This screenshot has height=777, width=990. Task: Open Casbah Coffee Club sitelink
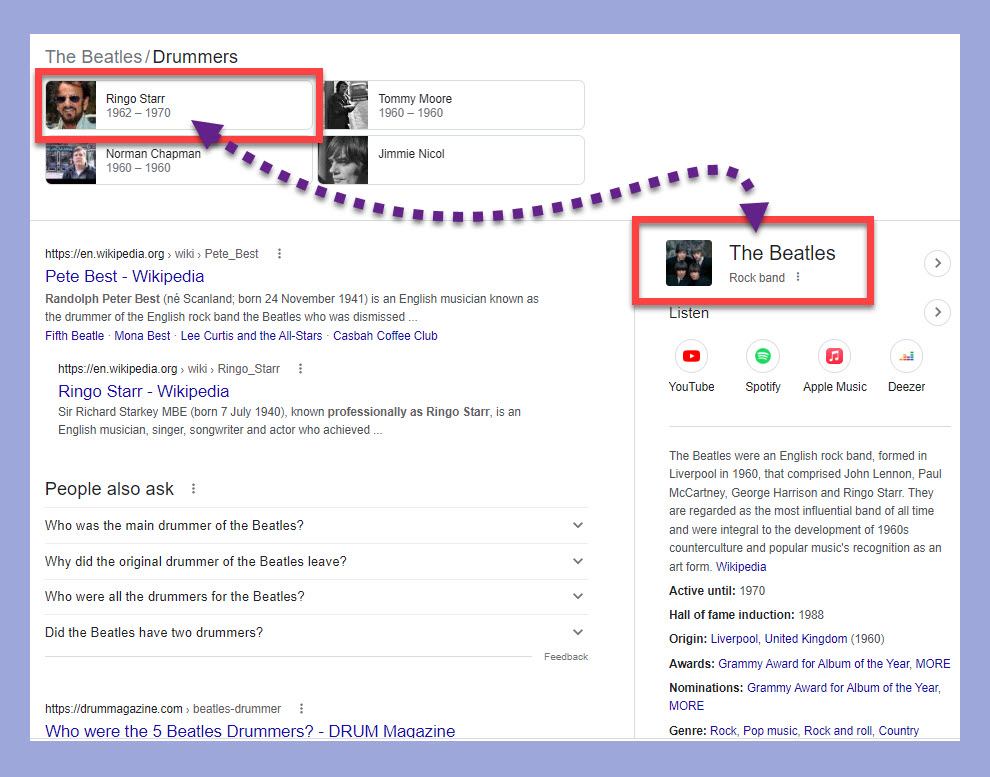(385, 336)
